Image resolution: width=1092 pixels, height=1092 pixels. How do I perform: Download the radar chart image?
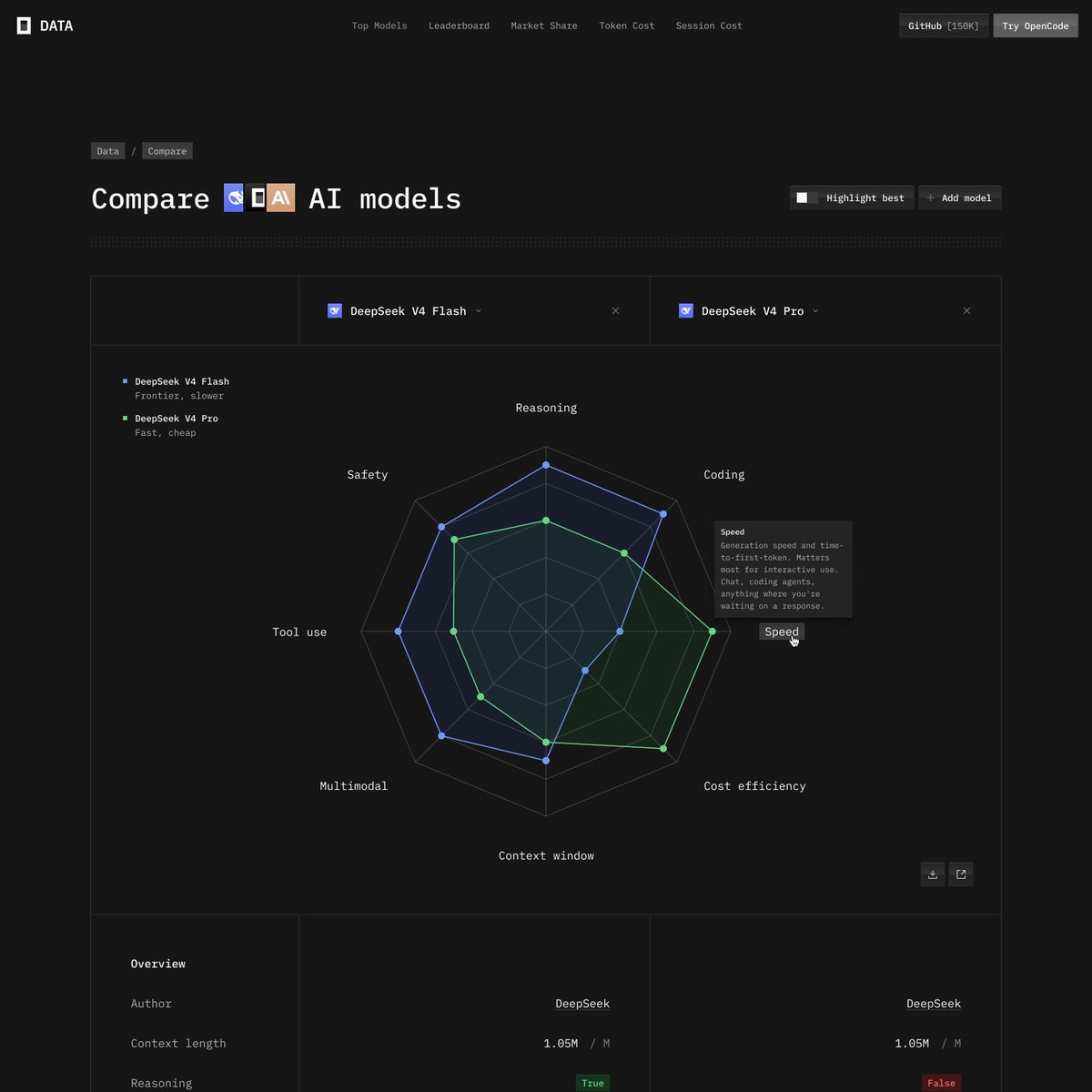click(933, 875)
